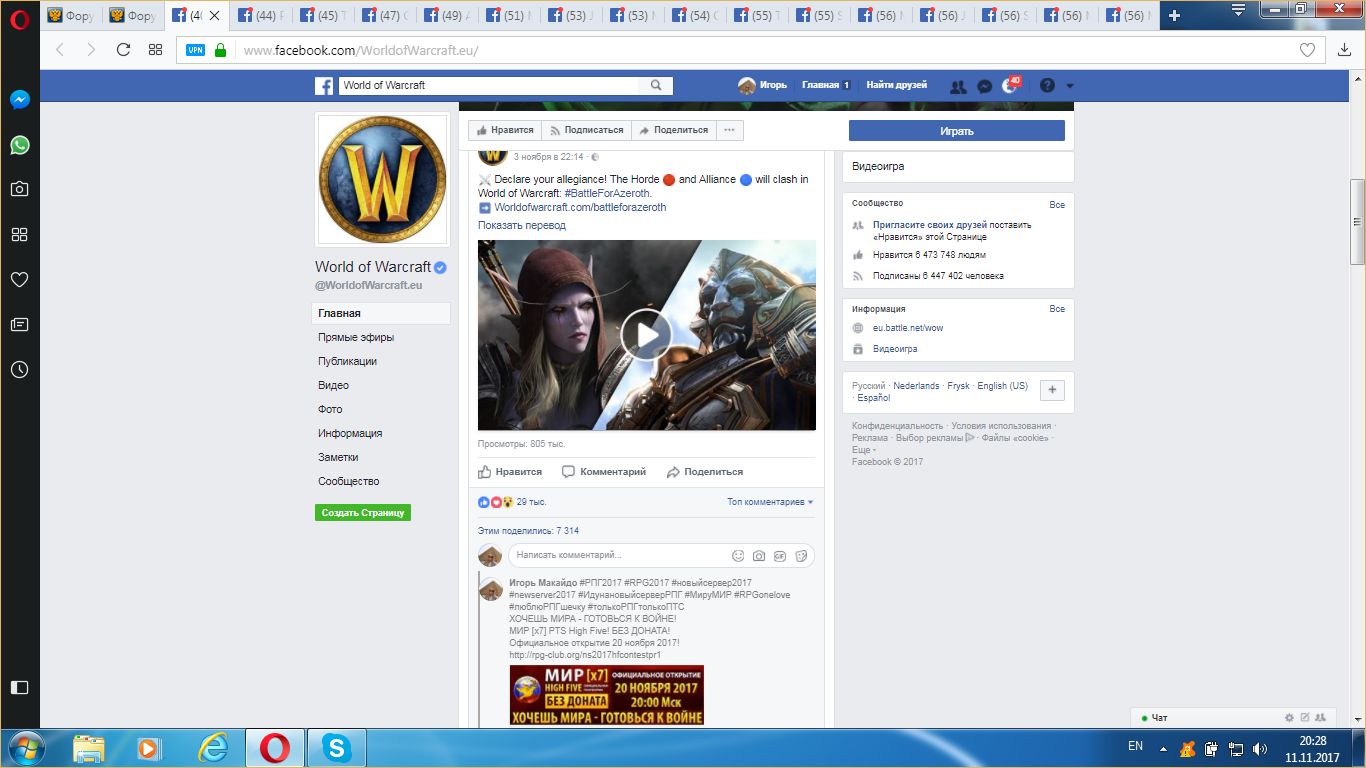Open Speed Dial grid in Opera sidebar
Image resolution: width=1366 pixels, height=768 pixels.
pyautogui.click(x=19, y=234)
